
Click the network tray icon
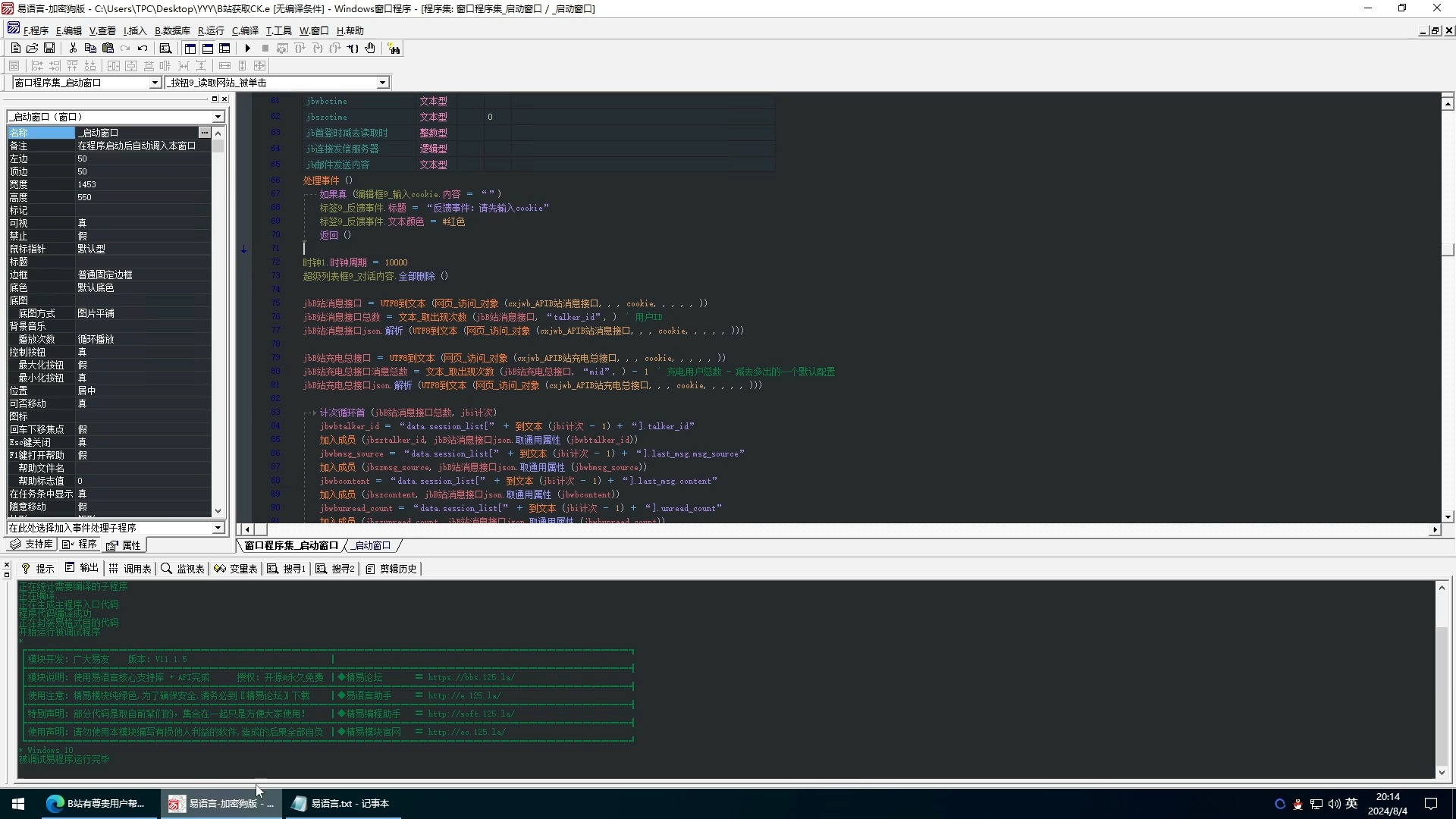(1316, 804)
